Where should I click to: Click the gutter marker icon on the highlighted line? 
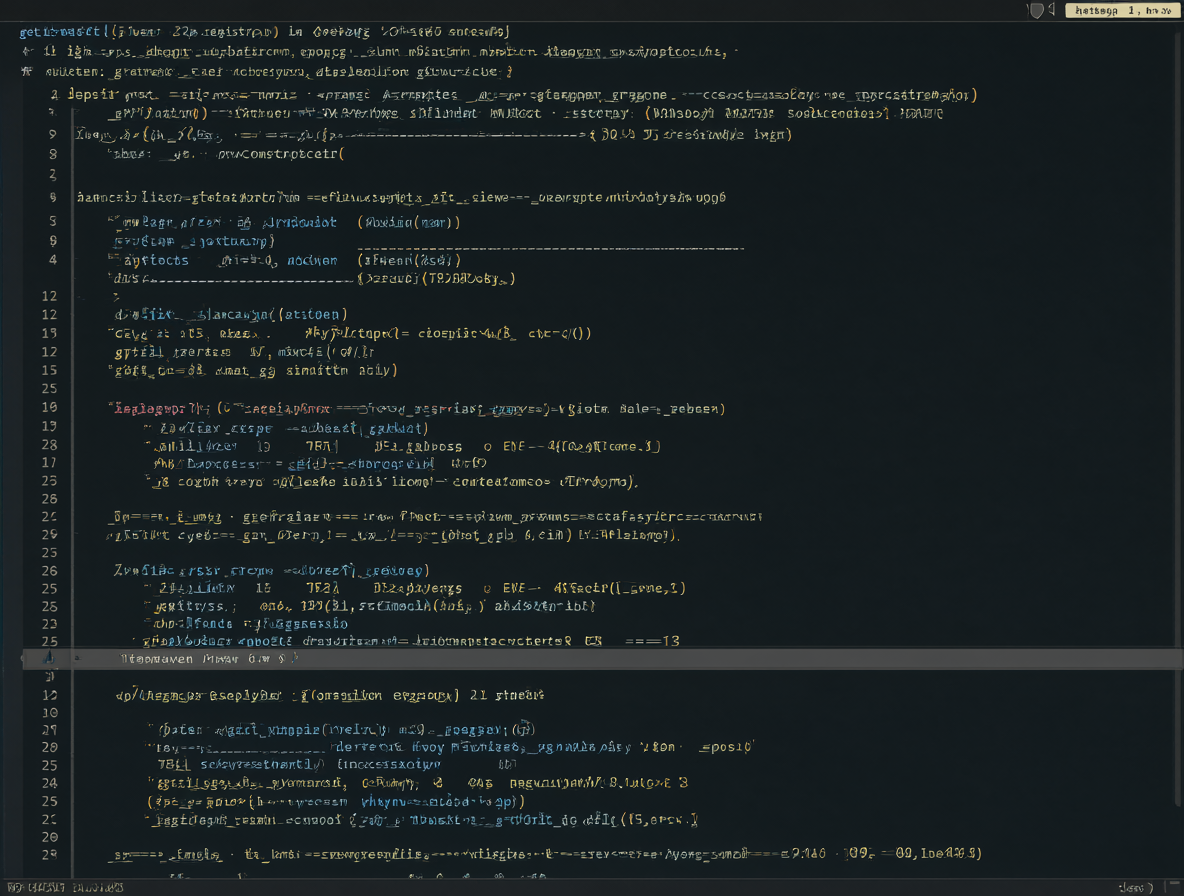point(49,659)
